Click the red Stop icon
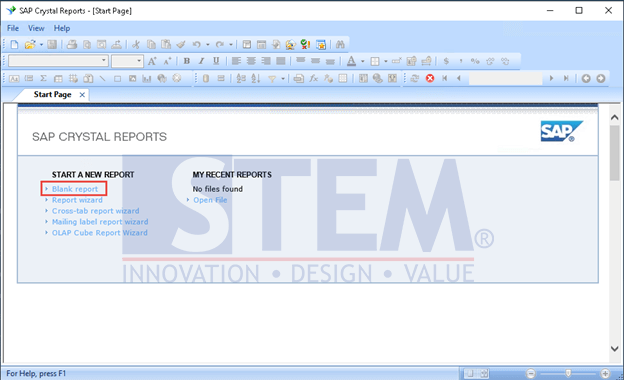Screen dimensions: 624x380 click(430, 78)
